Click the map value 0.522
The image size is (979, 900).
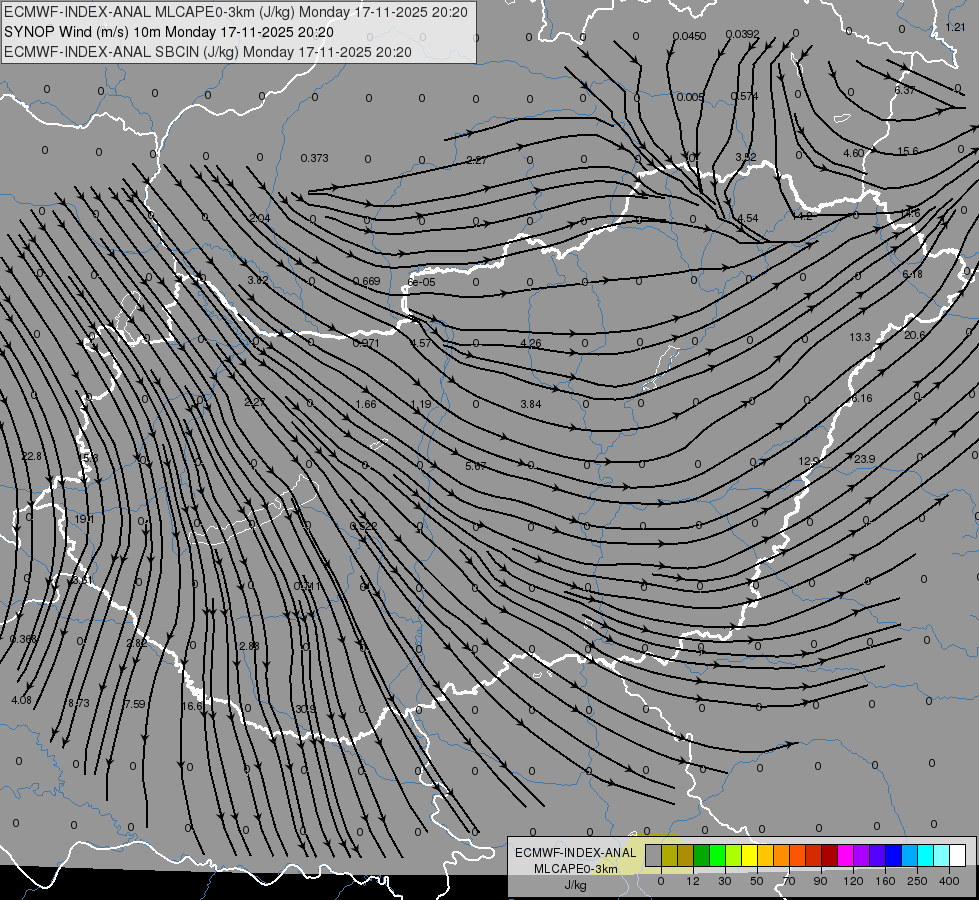tap(363, 526)
